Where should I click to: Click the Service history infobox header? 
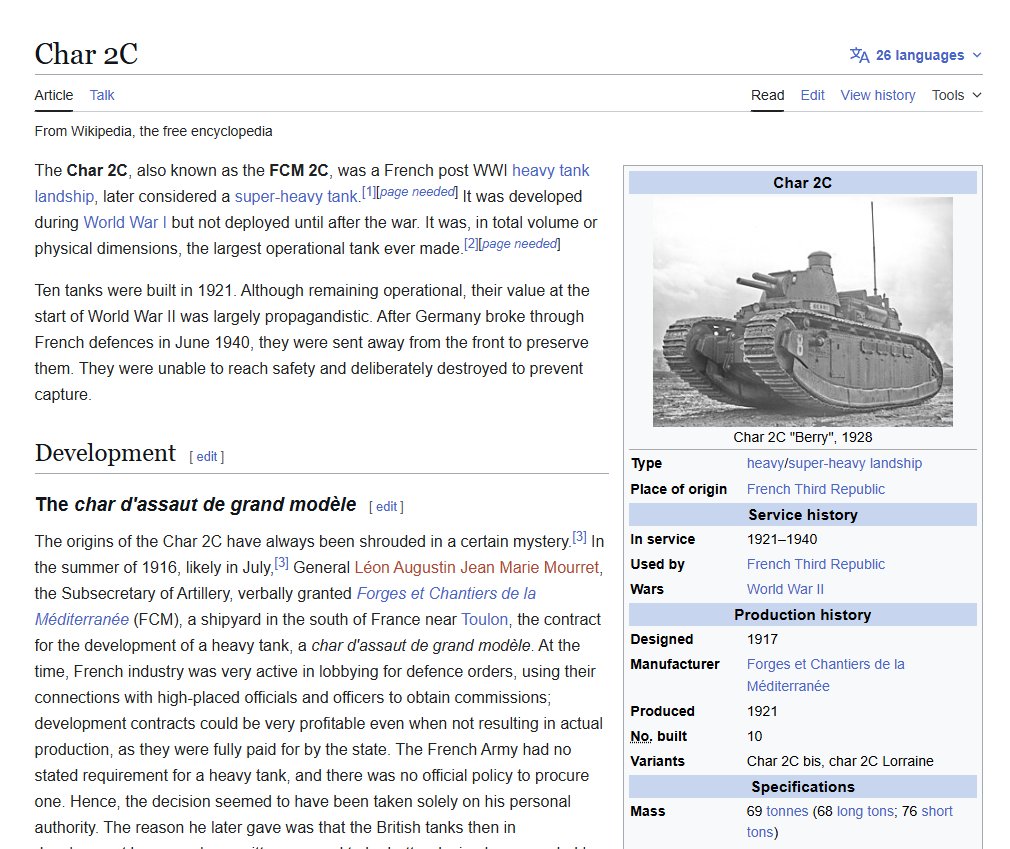click(803, 515)
